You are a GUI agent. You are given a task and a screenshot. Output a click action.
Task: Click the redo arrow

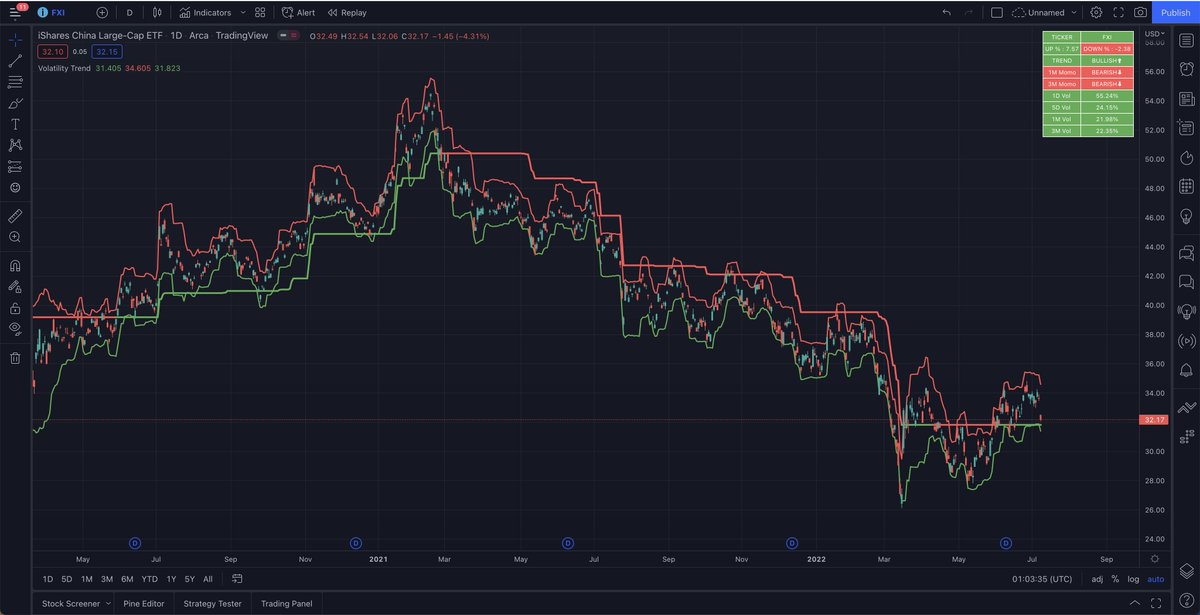[x=967, y=13]
